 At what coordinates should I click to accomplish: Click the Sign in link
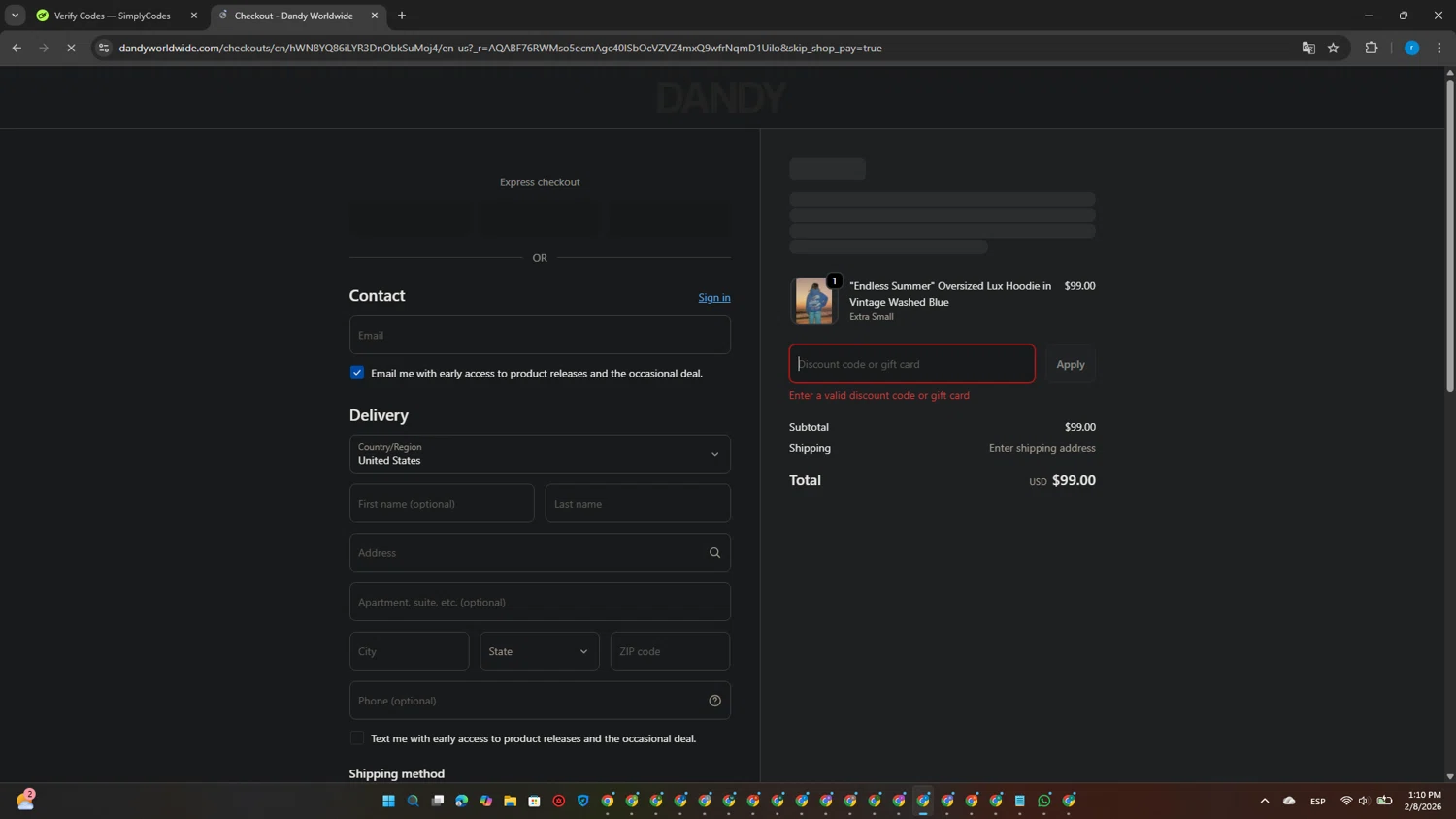pos(714,298)
